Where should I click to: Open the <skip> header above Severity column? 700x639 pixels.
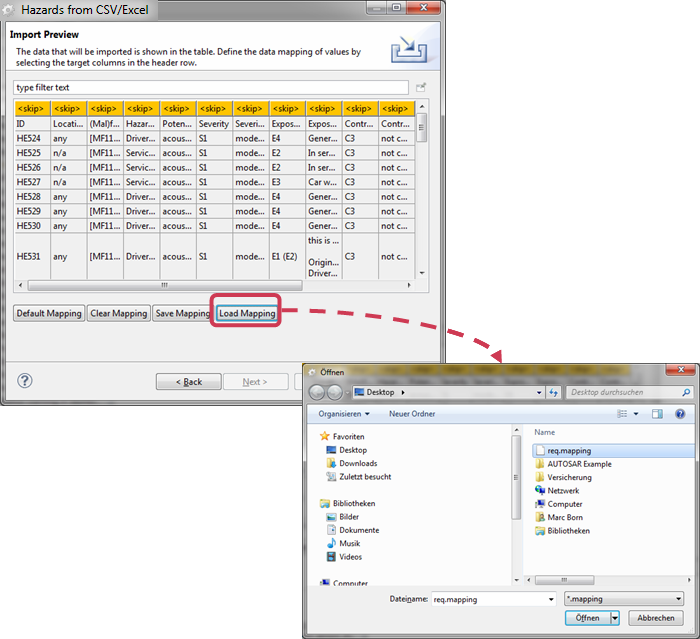click(214, 109)
